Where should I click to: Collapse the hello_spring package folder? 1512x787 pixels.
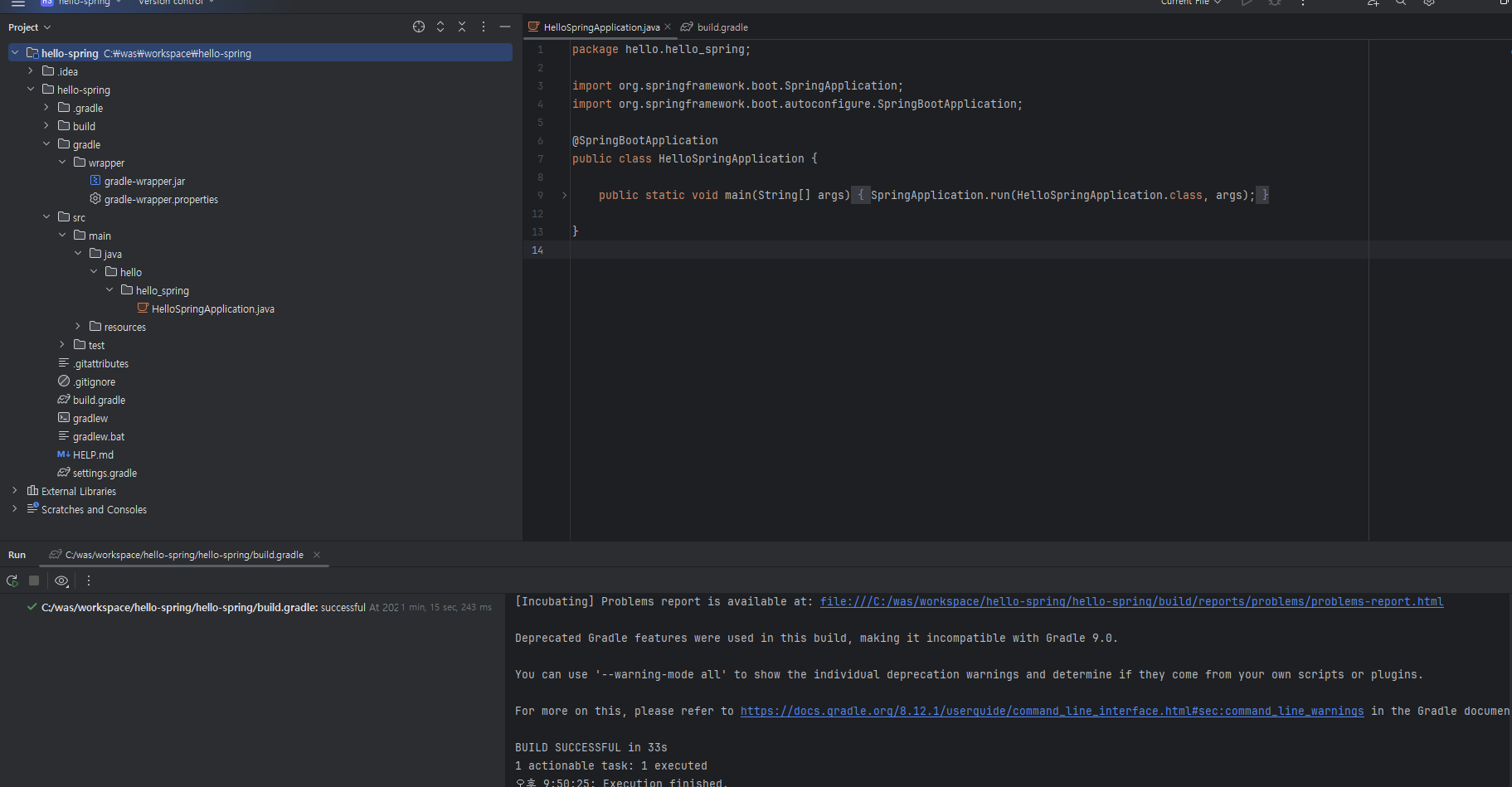[x=109, y=290]
